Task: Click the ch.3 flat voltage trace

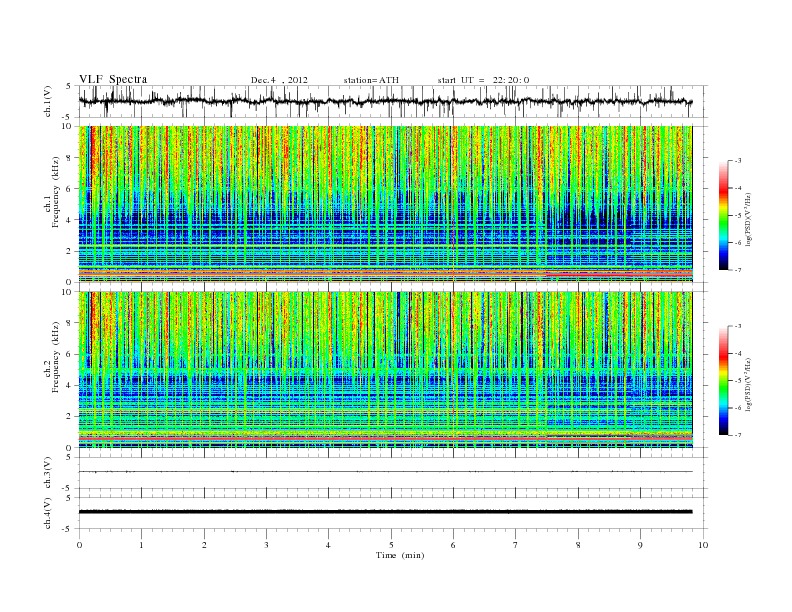Action: [385, 472]
